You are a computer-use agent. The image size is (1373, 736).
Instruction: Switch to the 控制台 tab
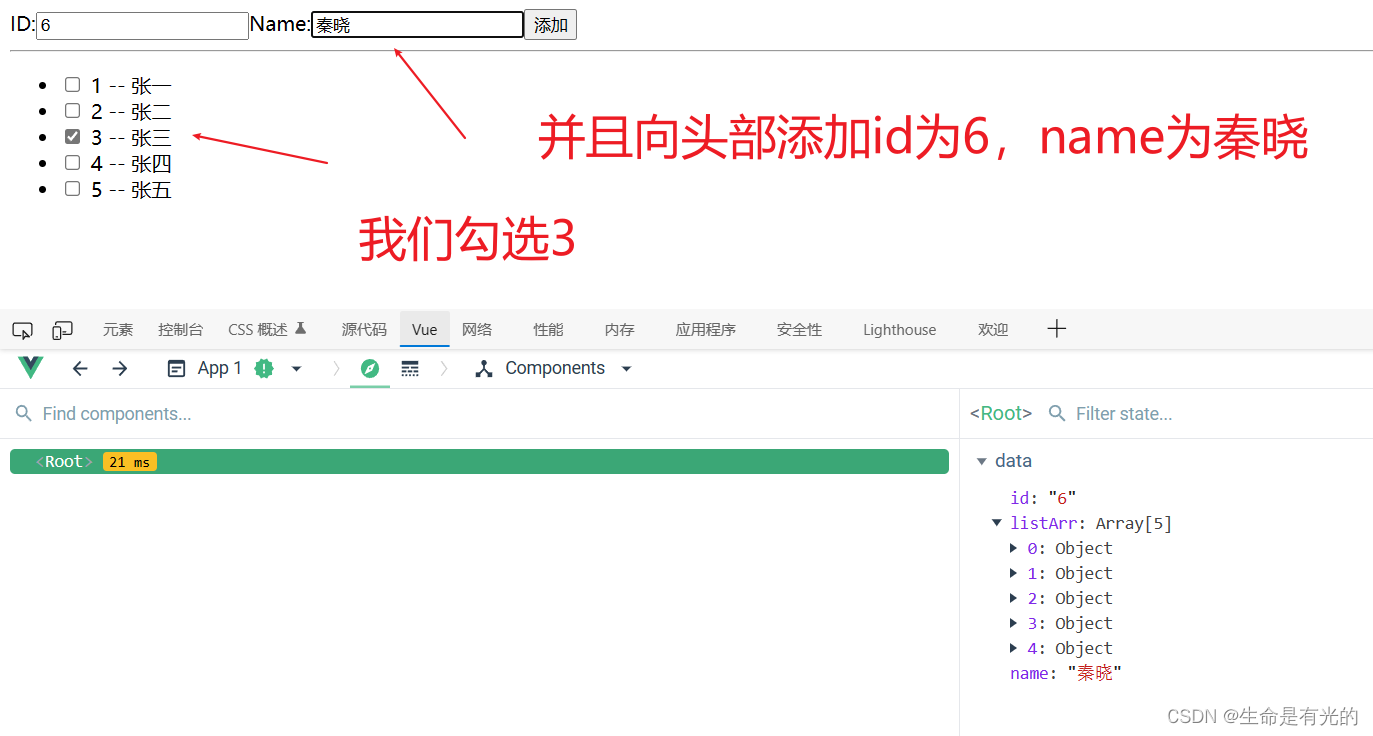click(181, 330)
